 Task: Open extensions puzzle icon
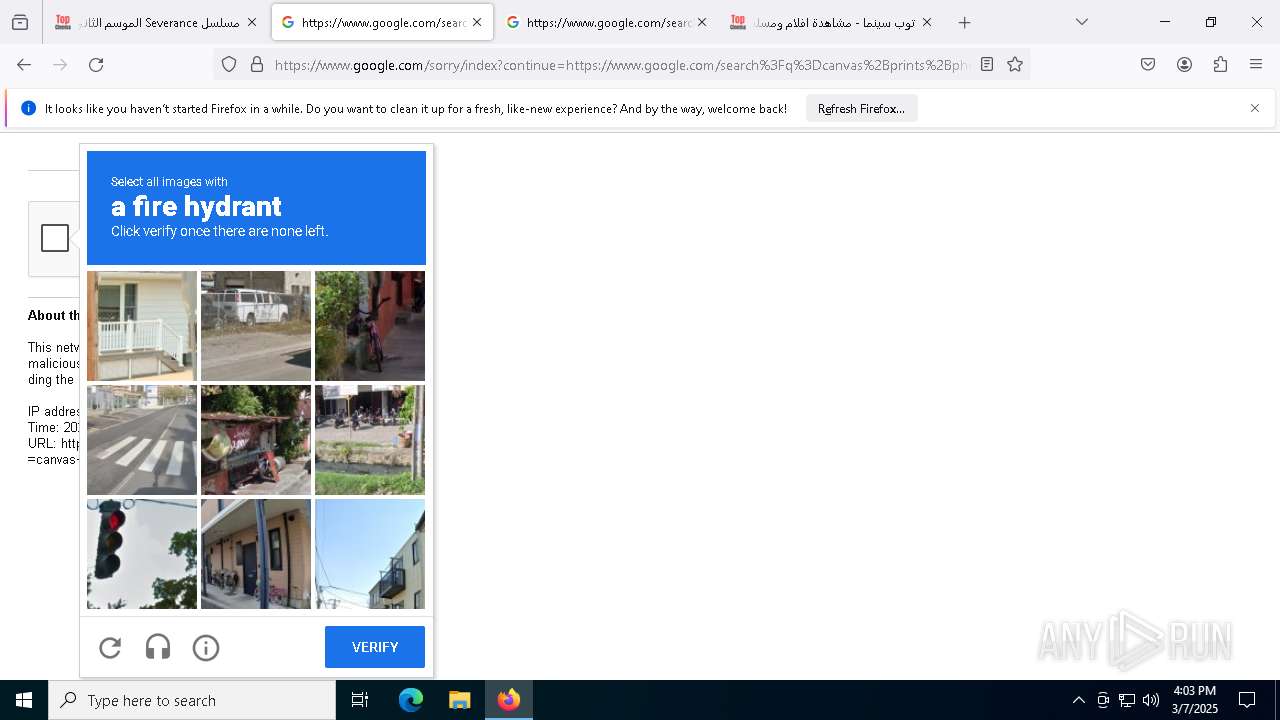tap(1220, 64)
